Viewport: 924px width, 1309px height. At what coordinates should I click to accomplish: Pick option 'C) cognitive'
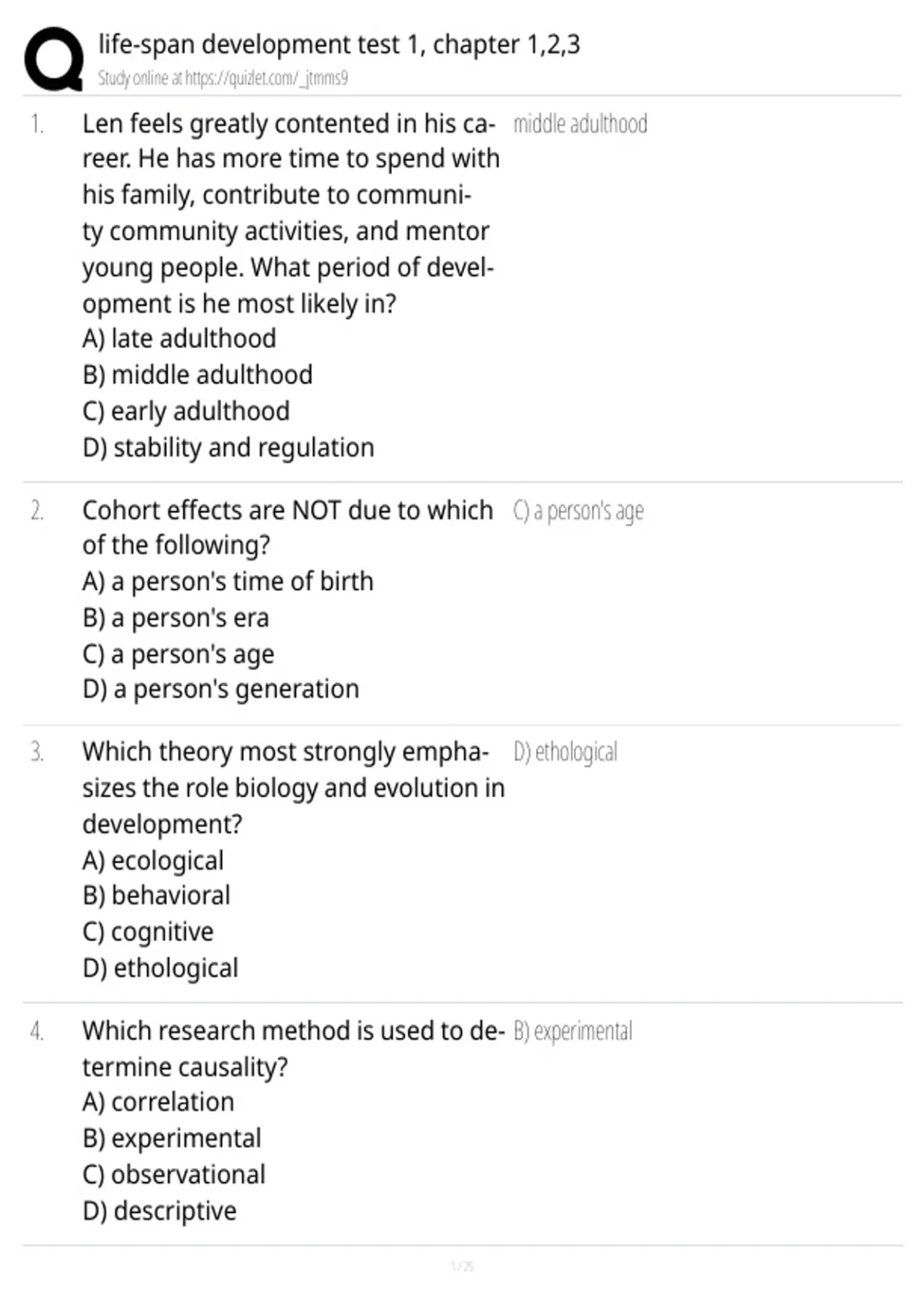[148, 932]
